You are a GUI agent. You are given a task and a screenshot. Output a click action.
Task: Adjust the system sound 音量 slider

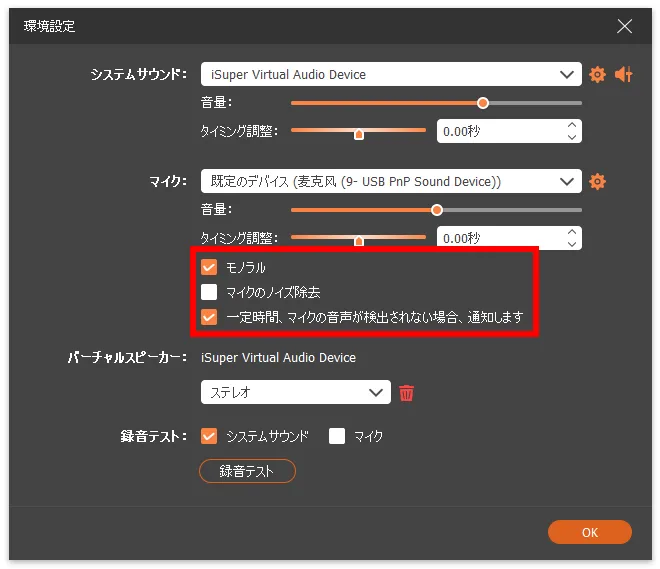(x=483, y=102)
